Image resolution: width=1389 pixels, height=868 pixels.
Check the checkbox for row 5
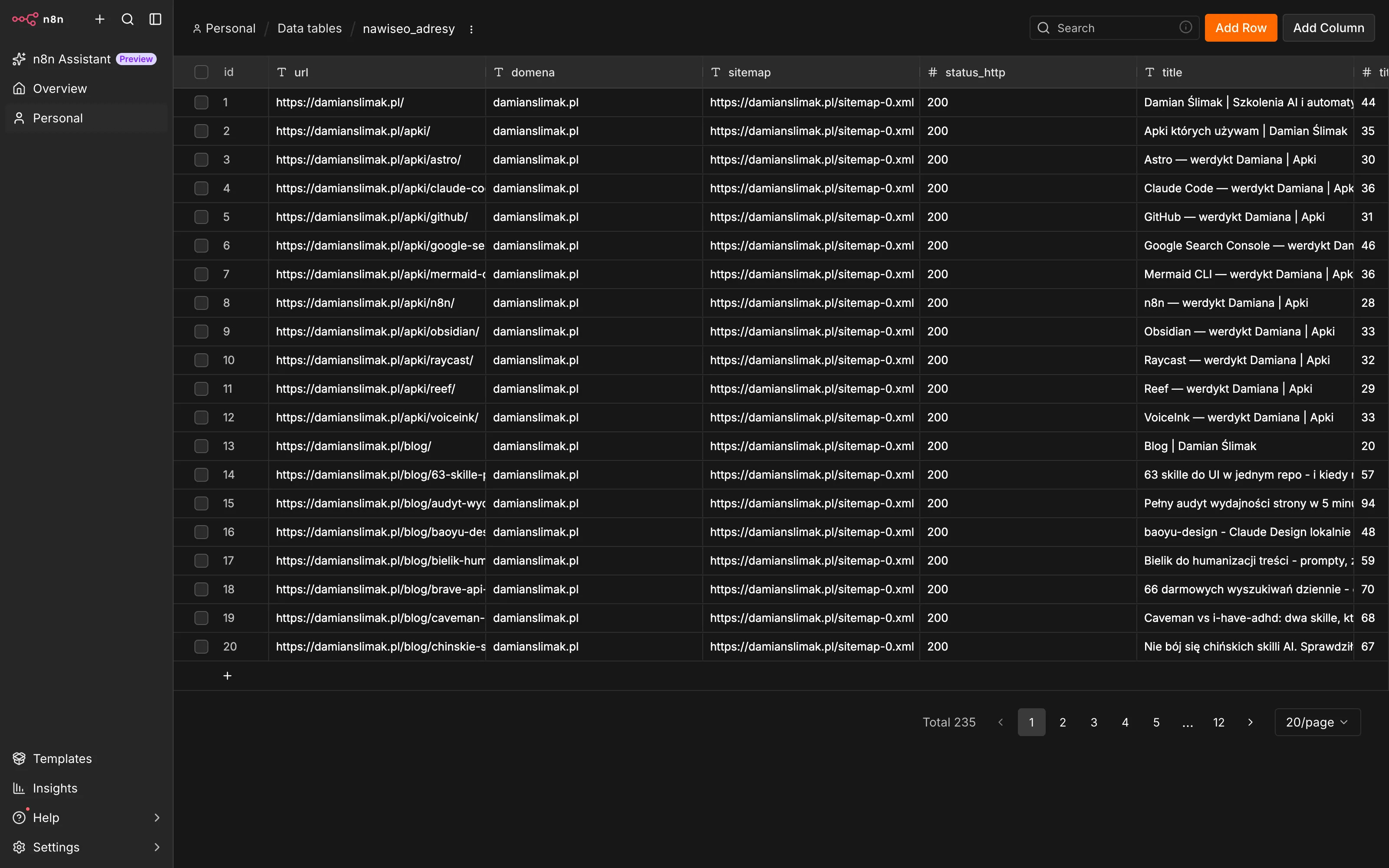[201, 217]
